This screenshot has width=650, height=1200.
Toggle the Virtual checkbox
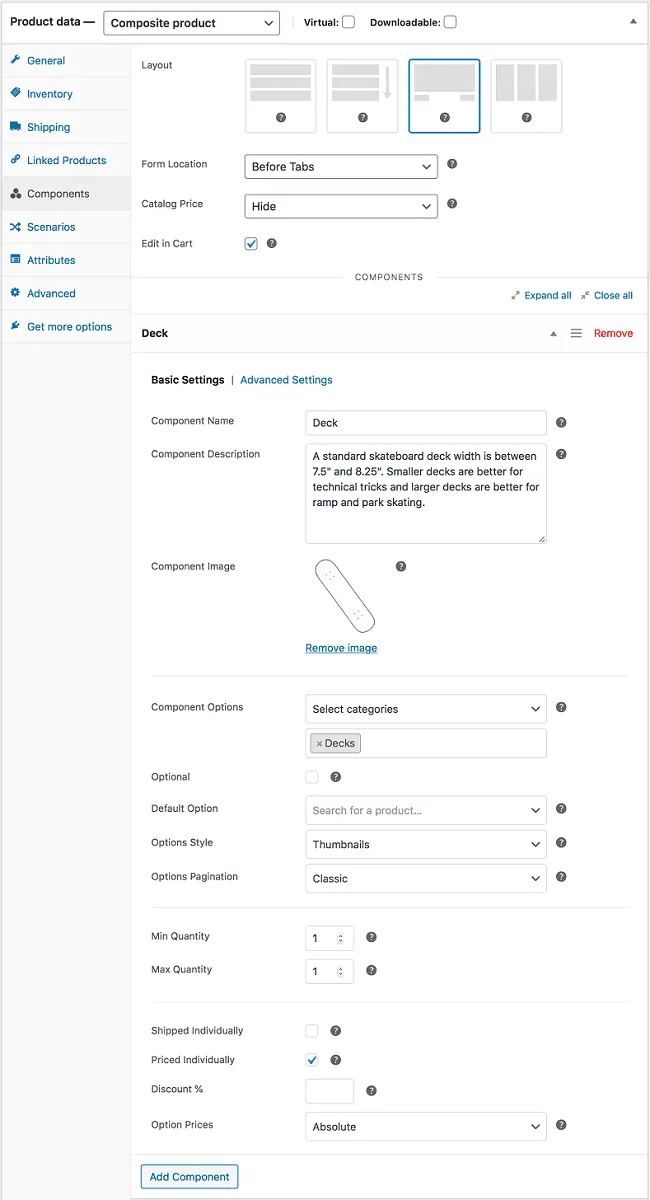[x=348, y=22]
